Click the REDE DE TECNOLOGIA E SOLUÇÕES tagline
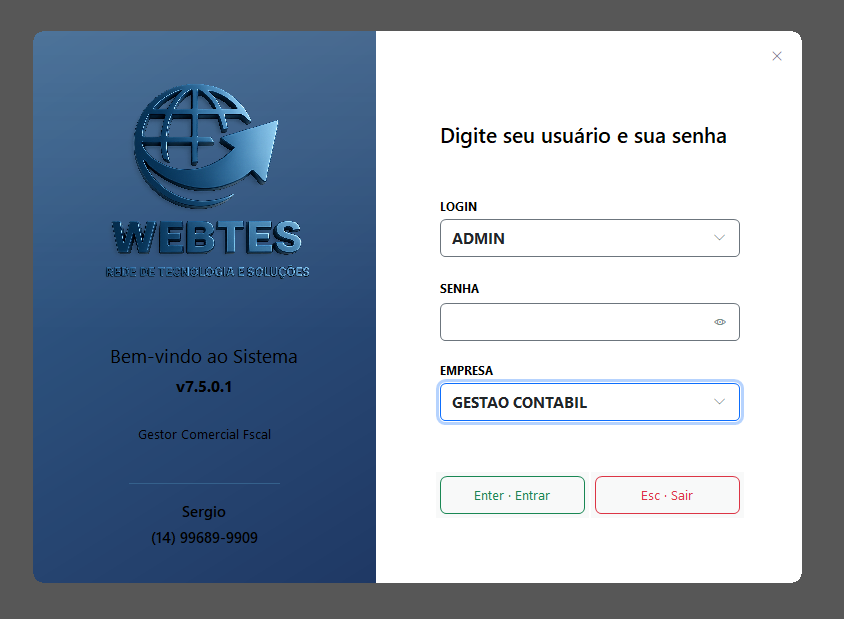Screen dimensions: 844x619 [207, 272]
